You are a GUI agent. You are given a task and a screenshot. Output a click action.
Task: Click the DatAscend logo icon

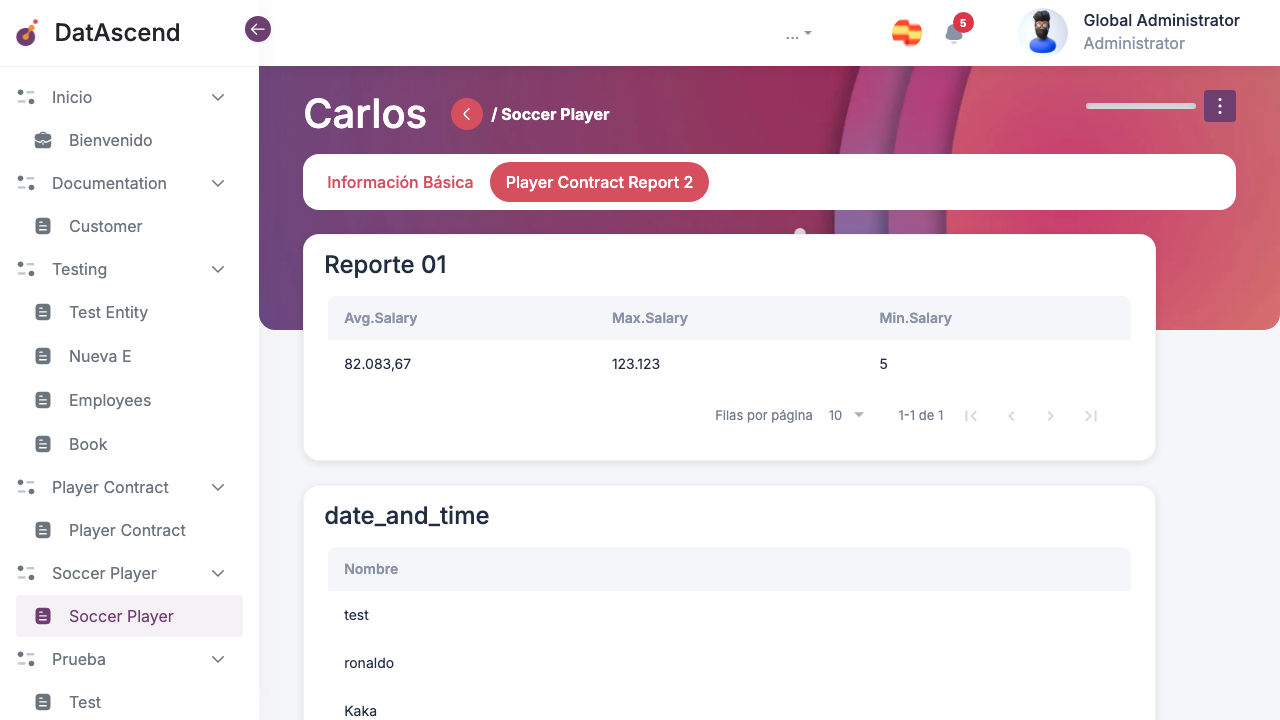click(27, 33)
